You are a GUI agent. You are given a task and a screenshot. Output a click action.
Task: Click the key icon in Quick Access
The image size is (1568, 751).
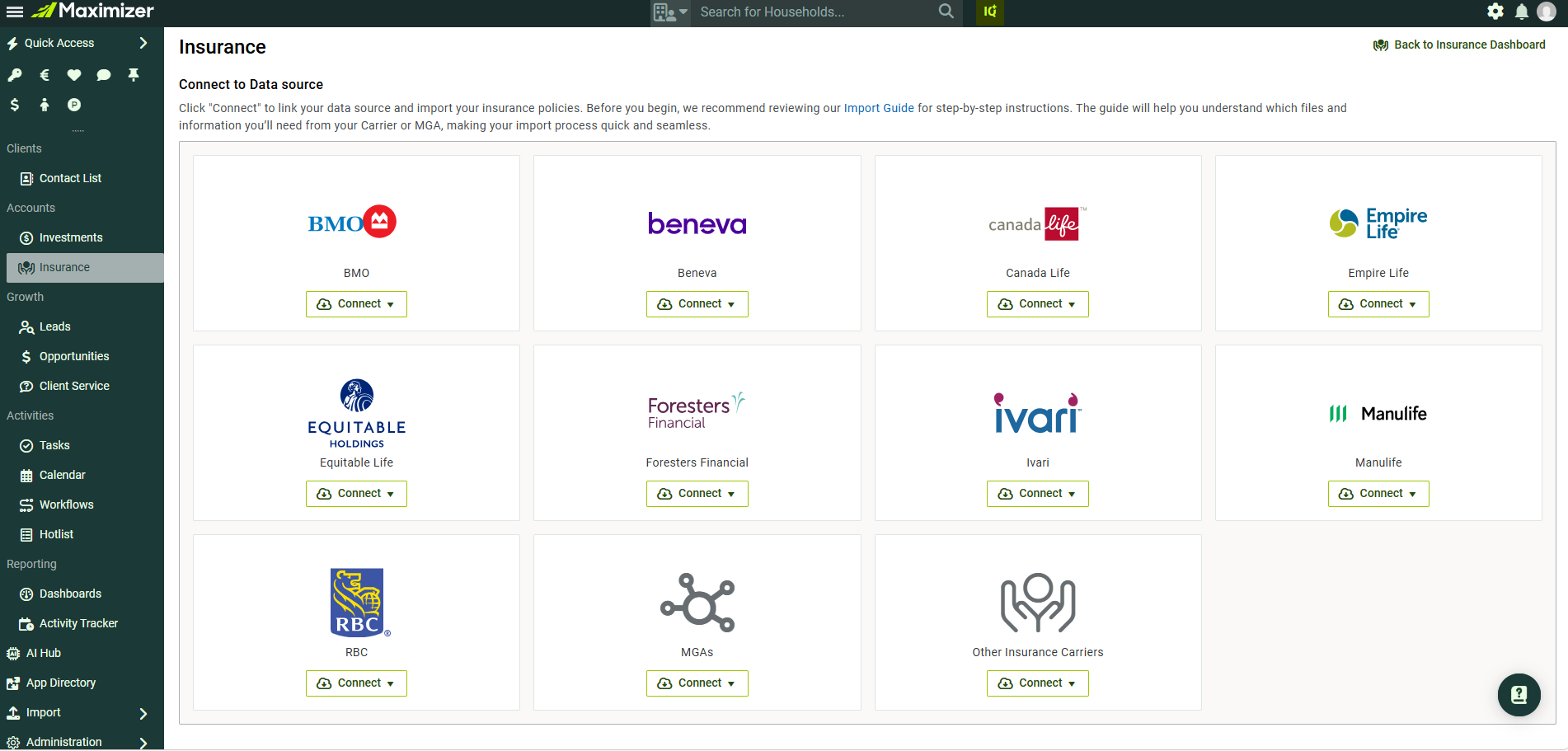coord(15,75)
